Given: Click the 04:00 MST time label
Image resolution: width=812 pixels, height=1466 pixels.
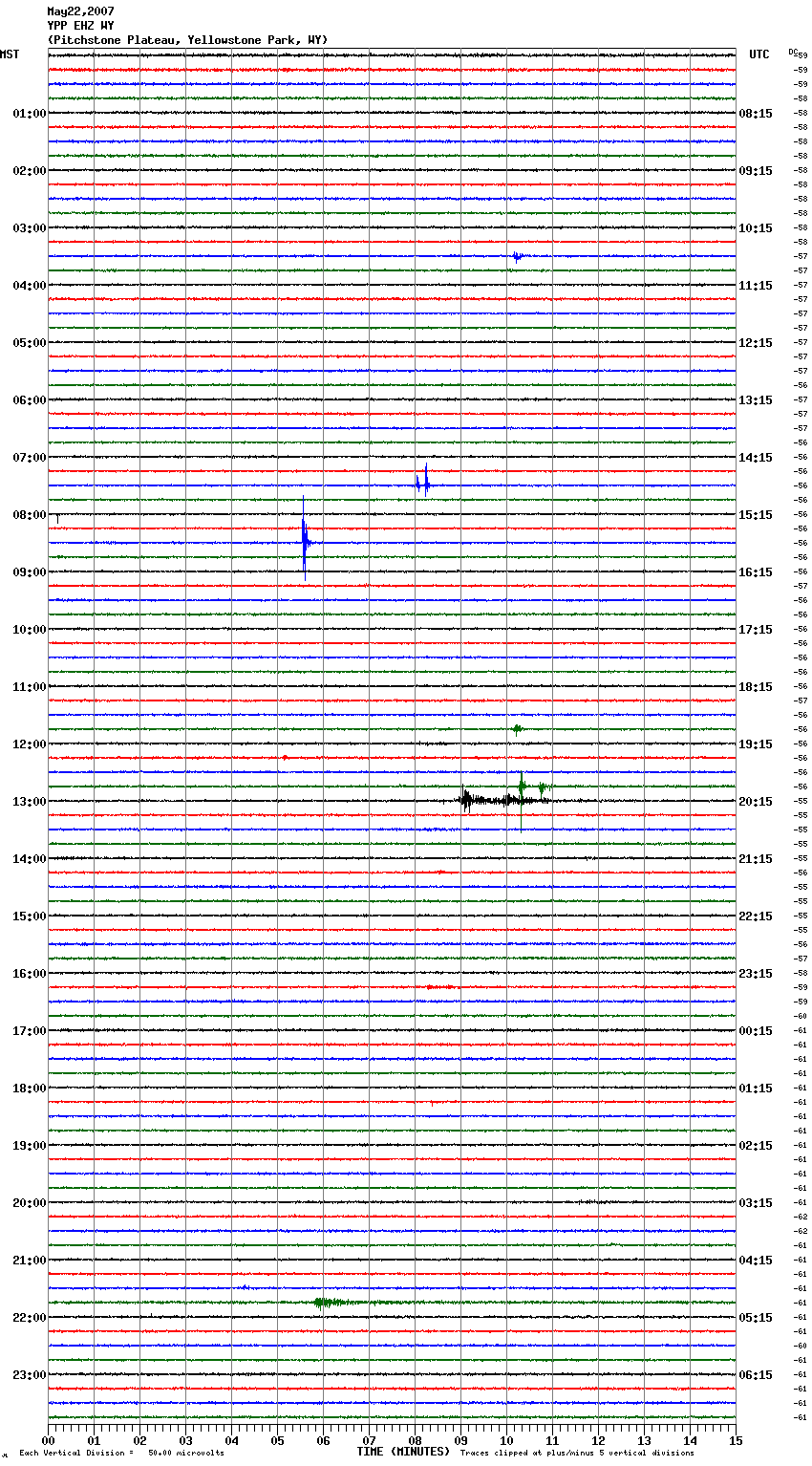Looking at the screenshot, I should (x=29, y=286).
